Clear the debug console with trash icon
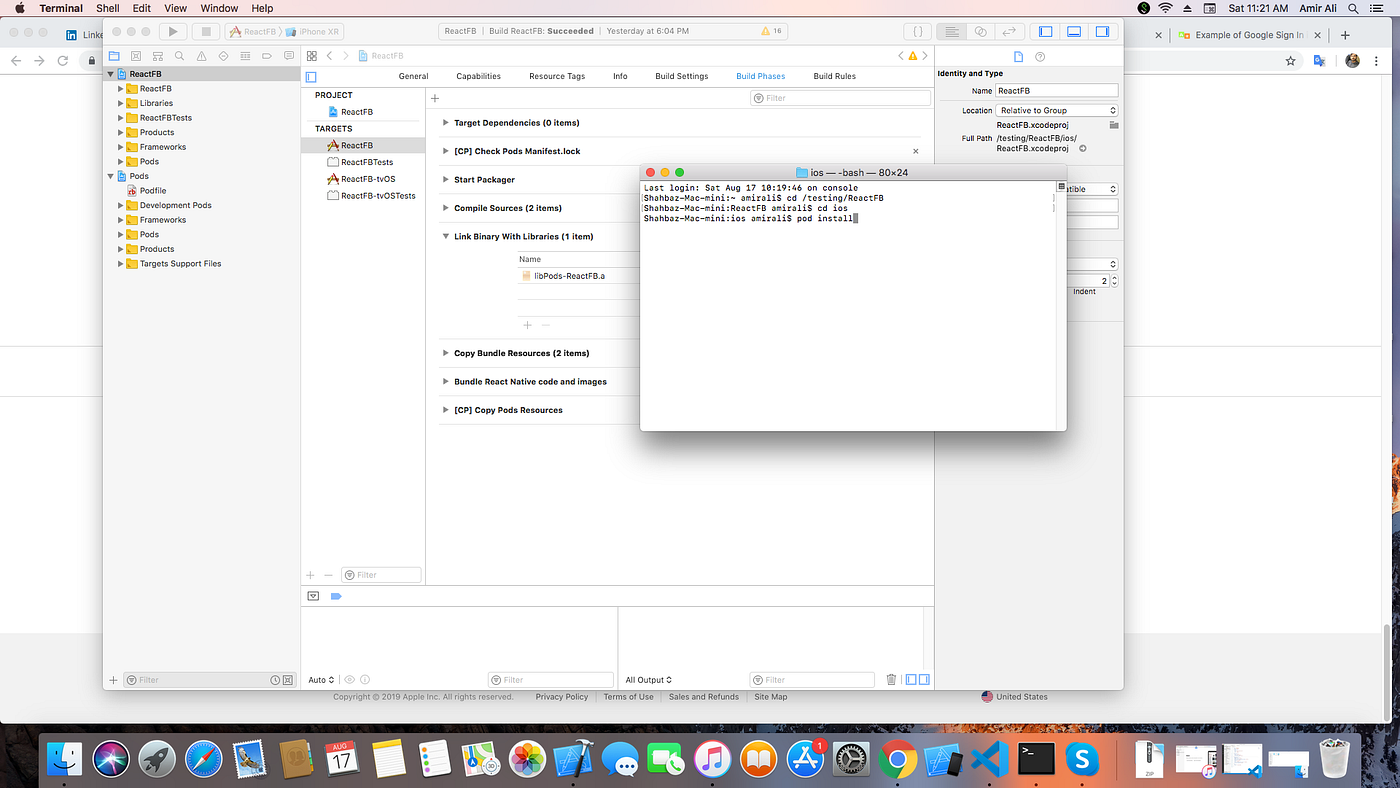The width and height of the screenshot is (1400, 788). pos(891,680)
